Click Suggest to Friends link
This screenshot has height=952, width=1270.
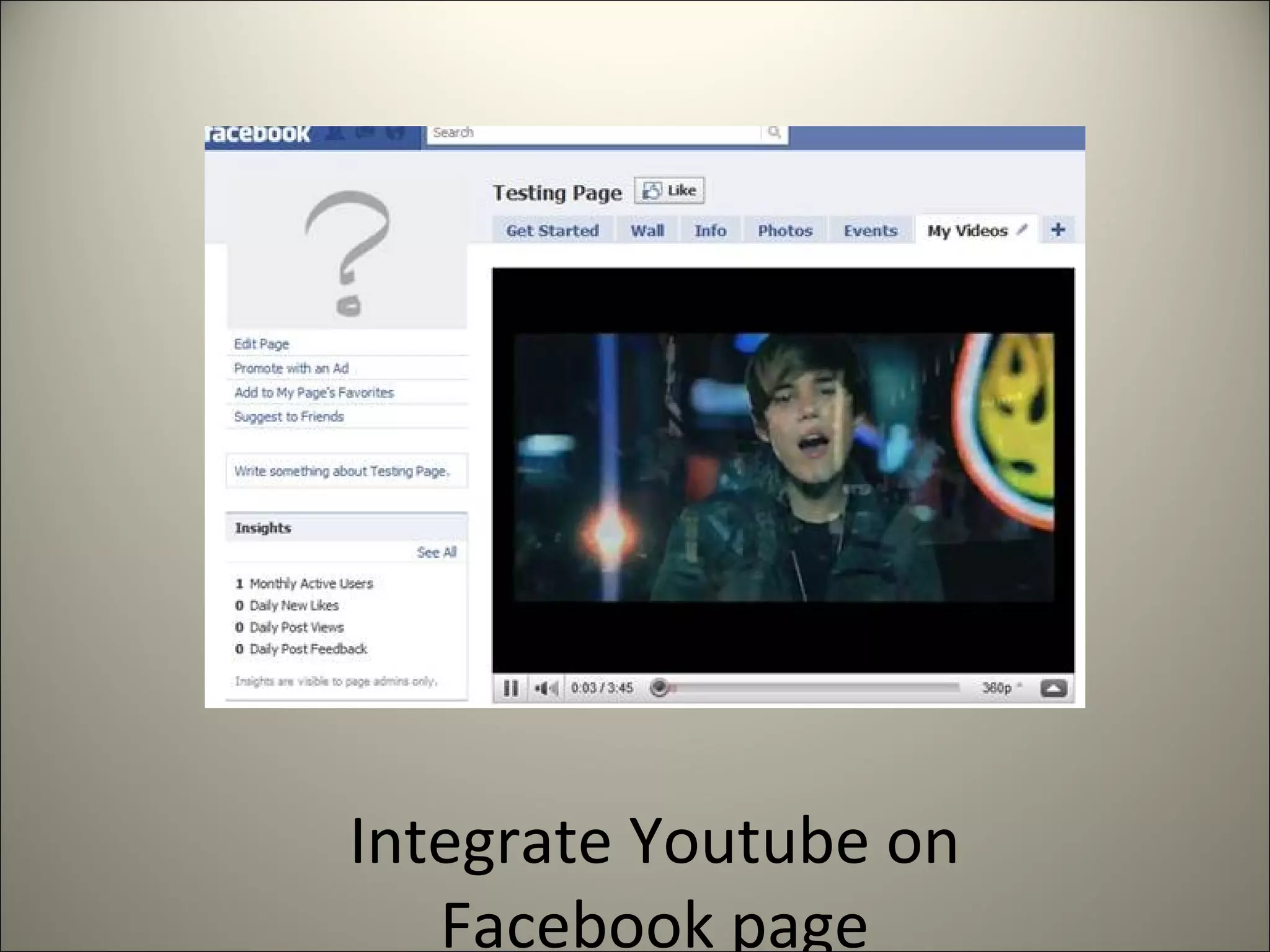click(x=289, y=416)
